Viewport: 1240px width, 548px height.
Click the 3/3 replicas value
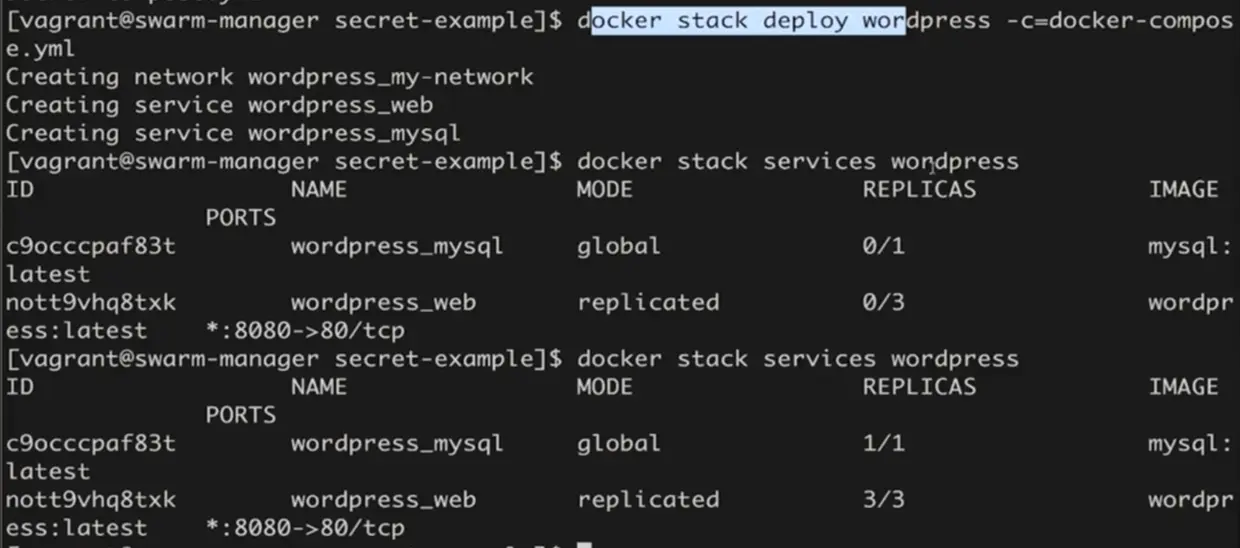[x=884, y=499]
